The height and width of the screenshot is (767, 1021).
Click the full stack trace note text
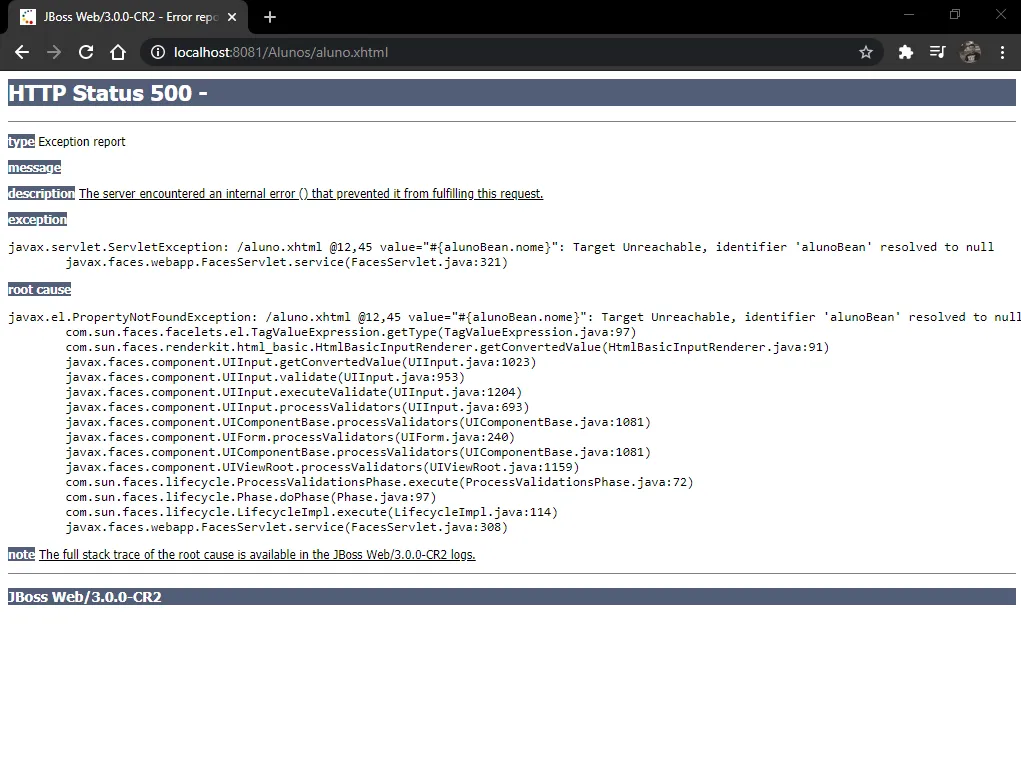click(x=257, y=554)
